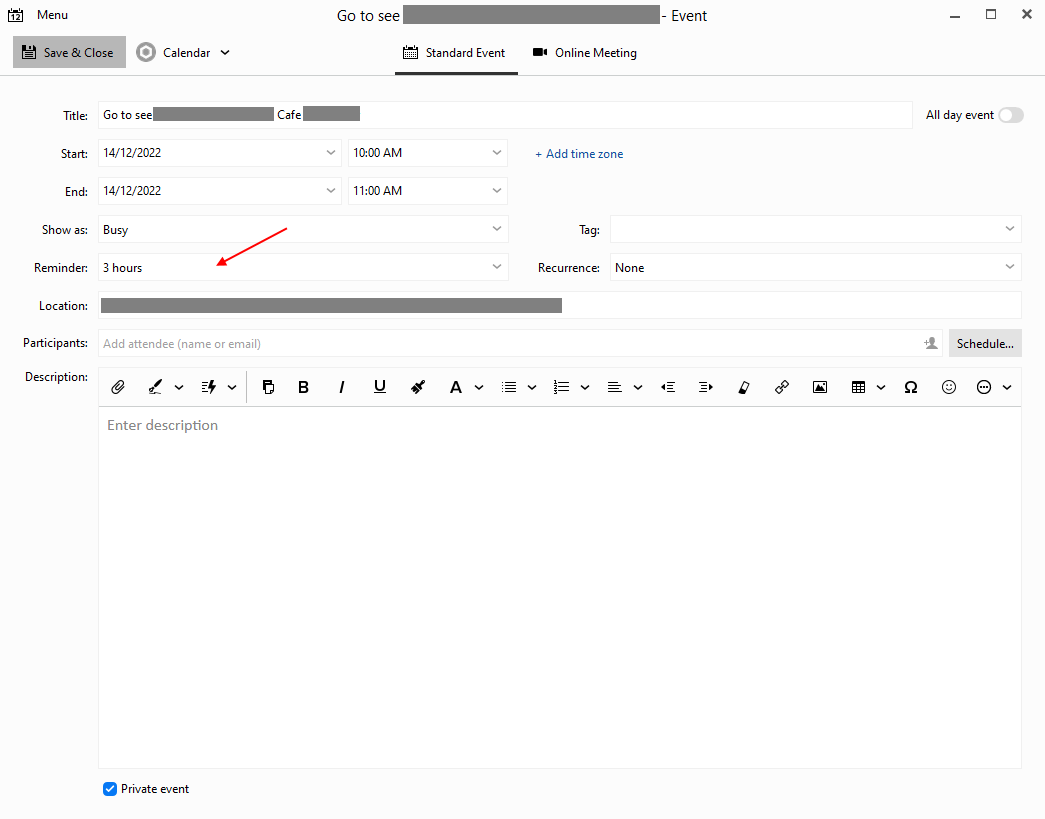Insert a hyperlink with the link icon

(782, 387)
